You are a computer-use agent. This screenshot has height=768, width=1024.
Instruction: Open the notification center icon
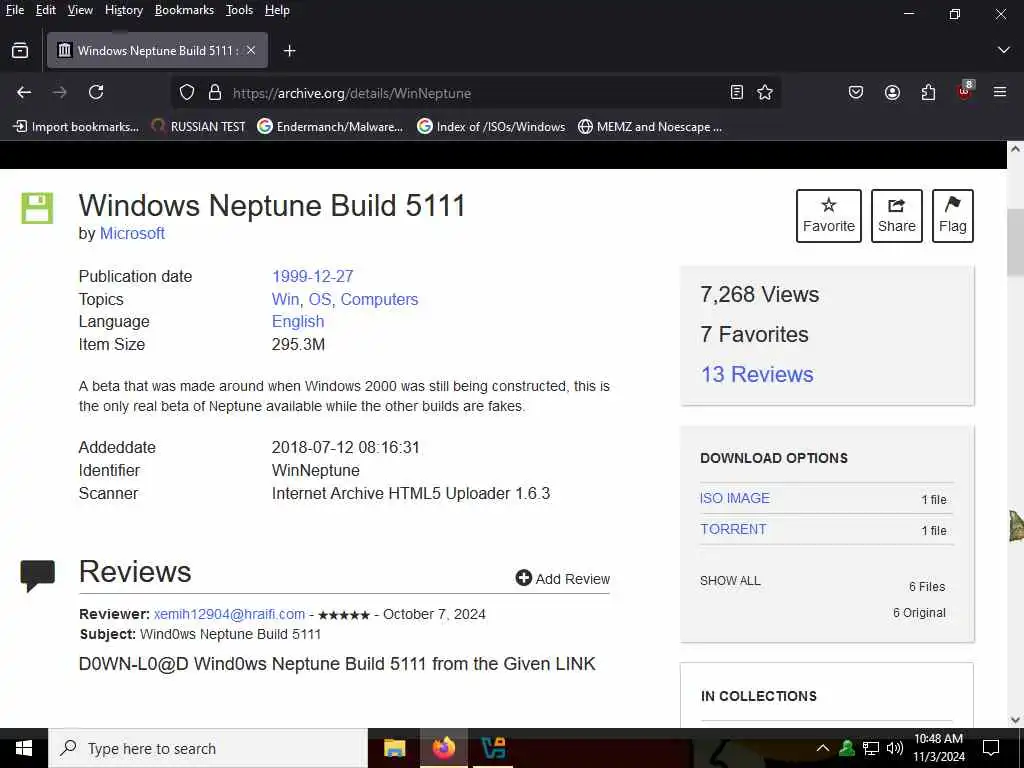pyautogui.click(x=991, y=748)
